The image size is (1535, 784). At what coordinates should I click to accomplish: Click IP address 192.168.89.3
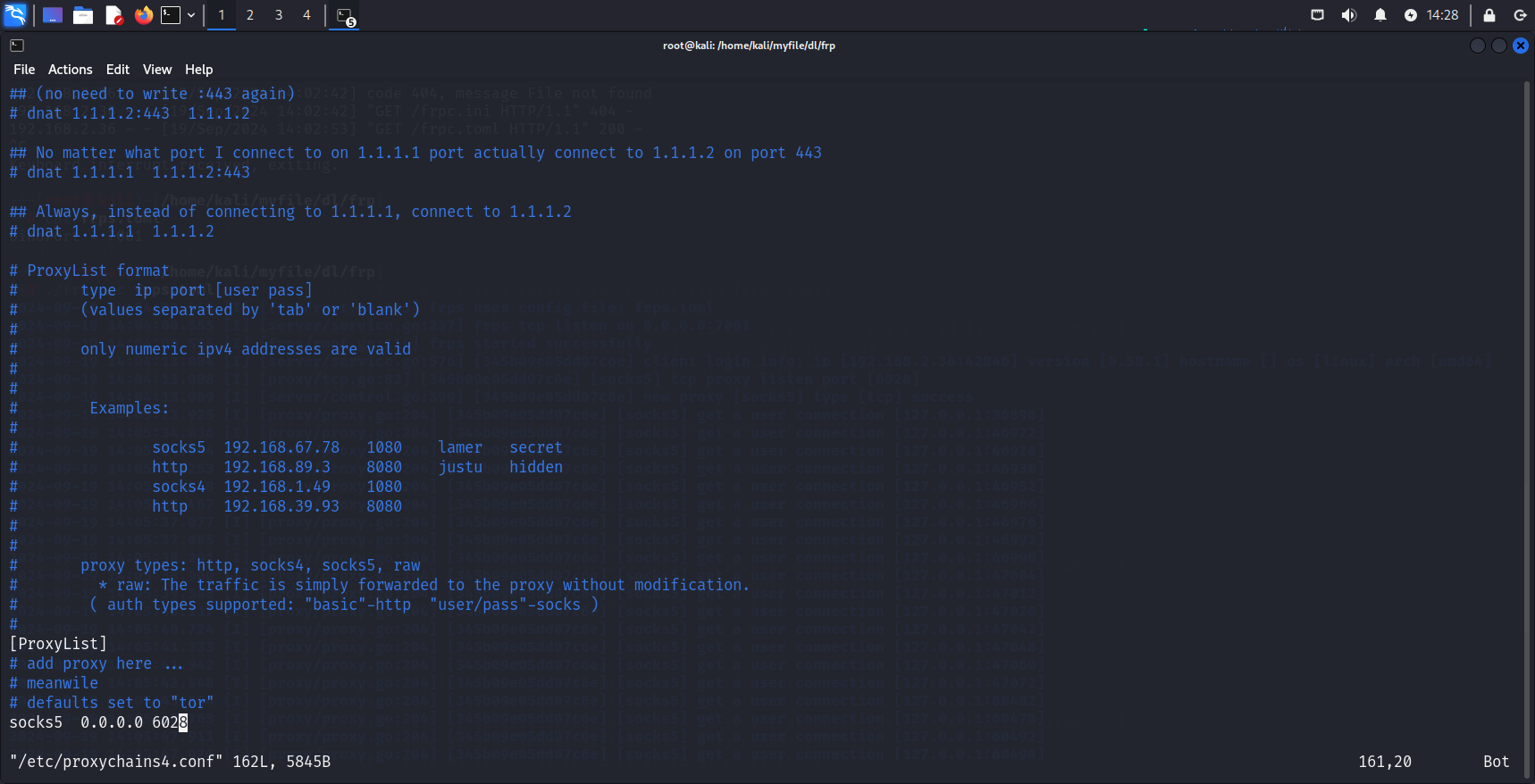277,467
